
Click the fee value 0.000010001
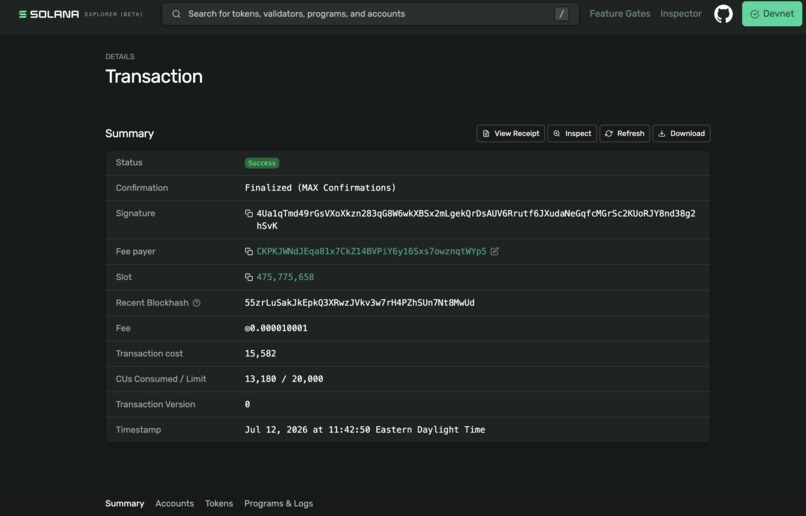pyautogui.click(x=276, y=328)
